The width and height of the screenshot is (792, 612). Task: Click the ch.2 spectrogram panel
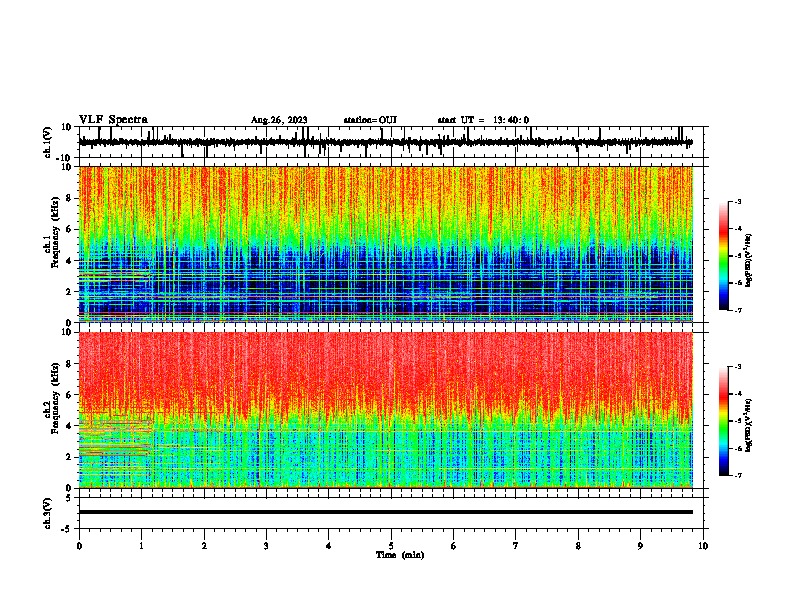coord(386,410)
